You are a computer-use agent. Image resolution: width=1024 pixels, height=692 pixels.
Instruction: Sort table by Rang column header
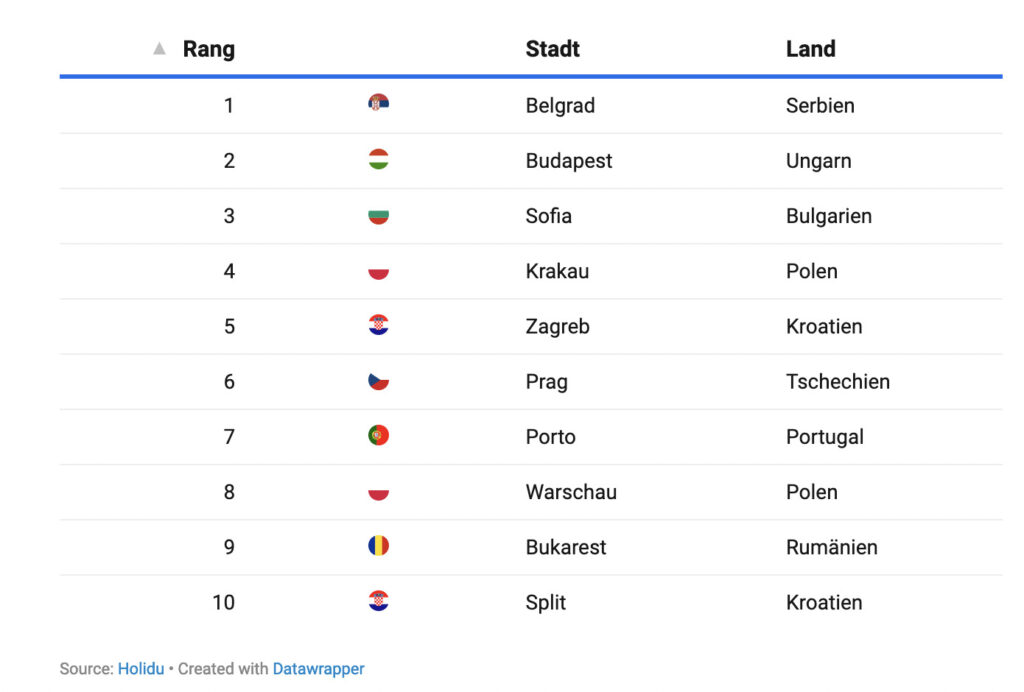coord(208,48)
